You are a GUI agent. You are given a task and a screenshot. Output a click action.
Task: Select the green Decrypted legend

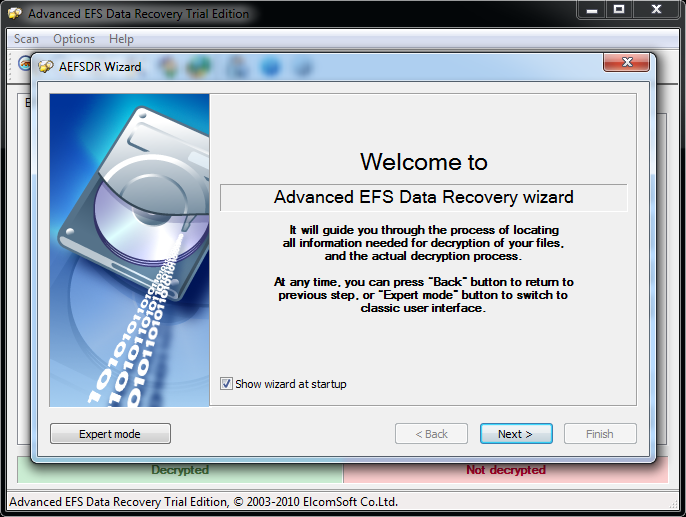(180, 470)
